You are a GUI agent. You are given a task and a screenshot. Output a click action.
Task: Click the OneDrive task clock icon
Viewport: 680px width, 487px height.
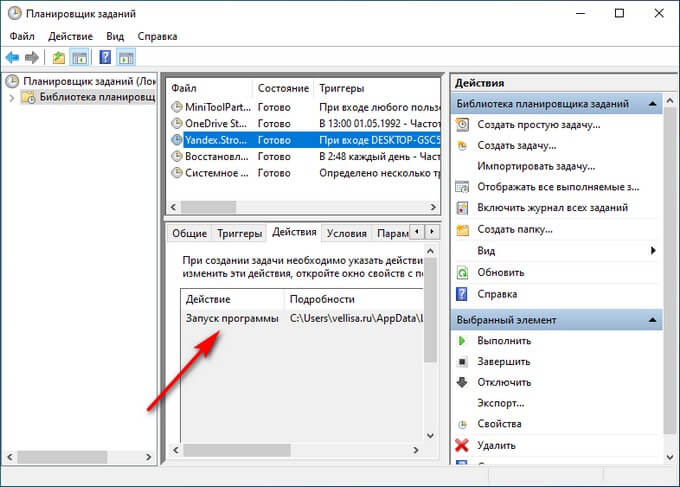click(x=177, y=123)
